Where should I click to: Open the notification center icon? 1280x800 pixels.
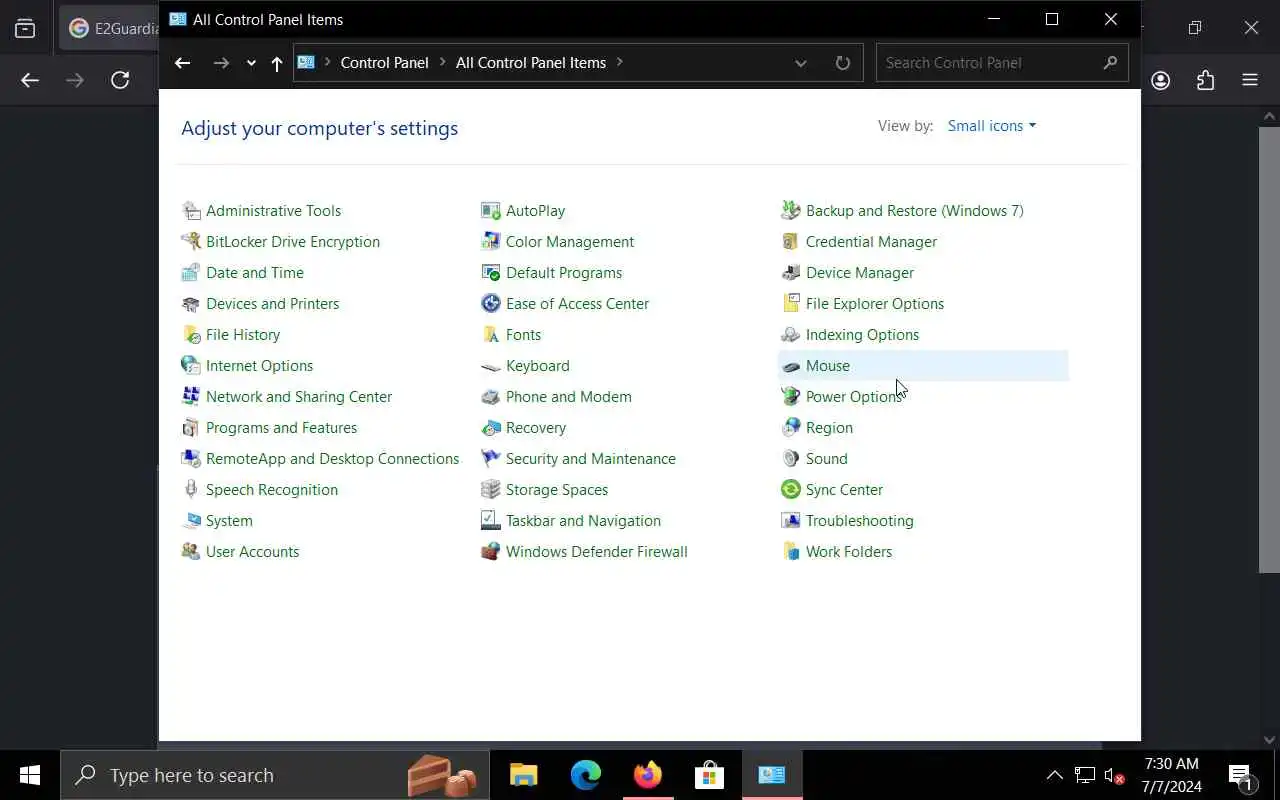tap(1241, 776)
